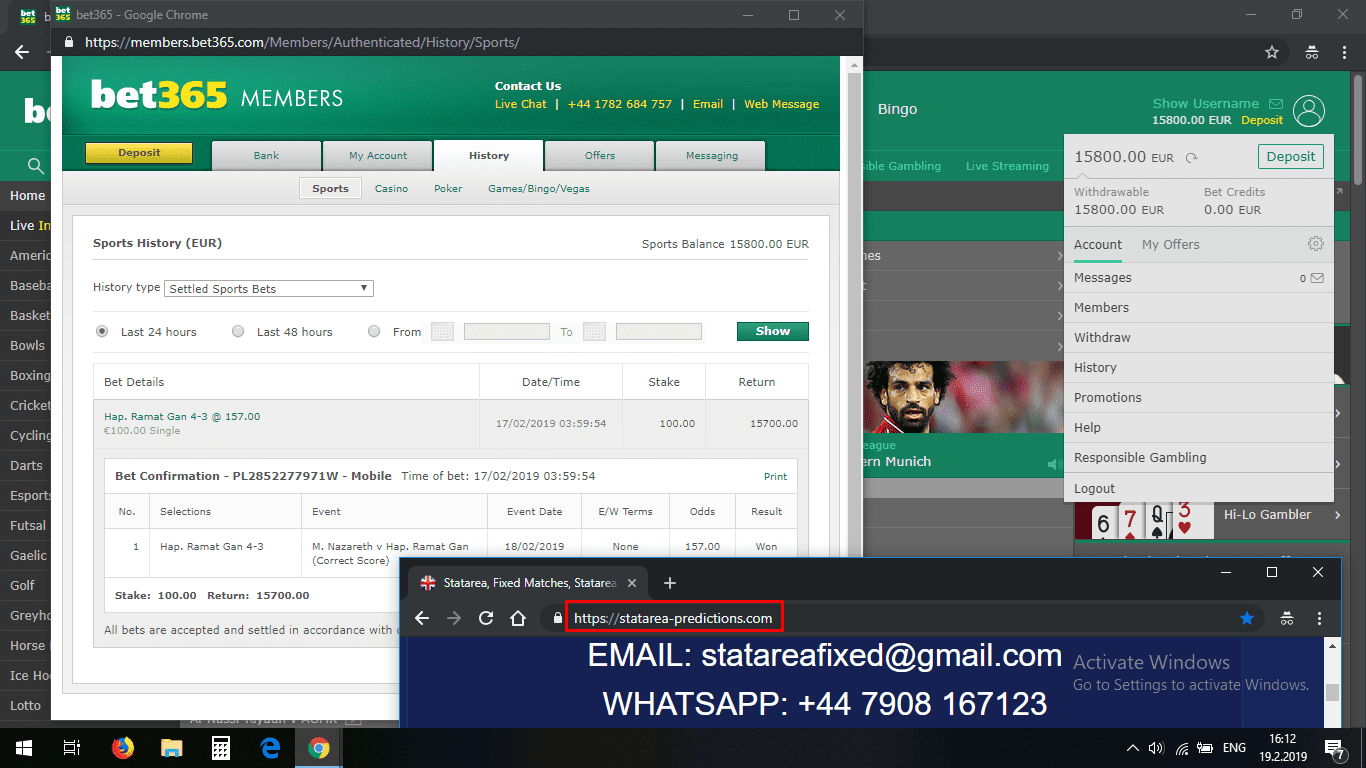Click Live Streaming in bet365 nav bar

[x=1007, y=166]
